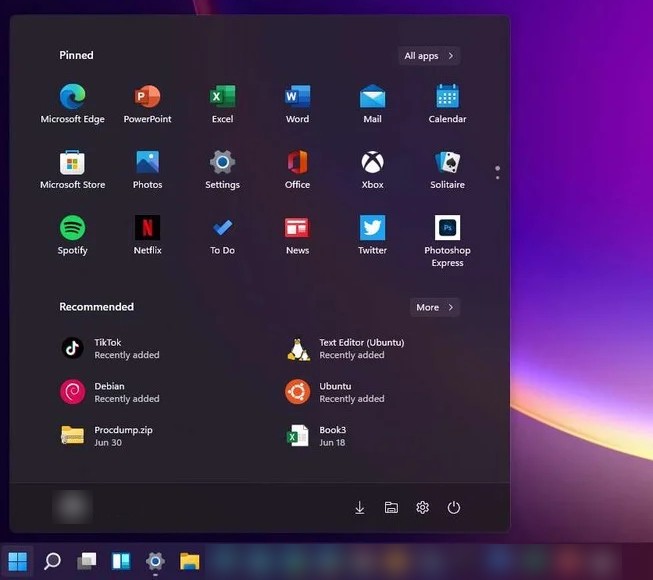
Task: Click the Windows Start button in taskbar
Action: pyautogui.click(x=17, y=561)
